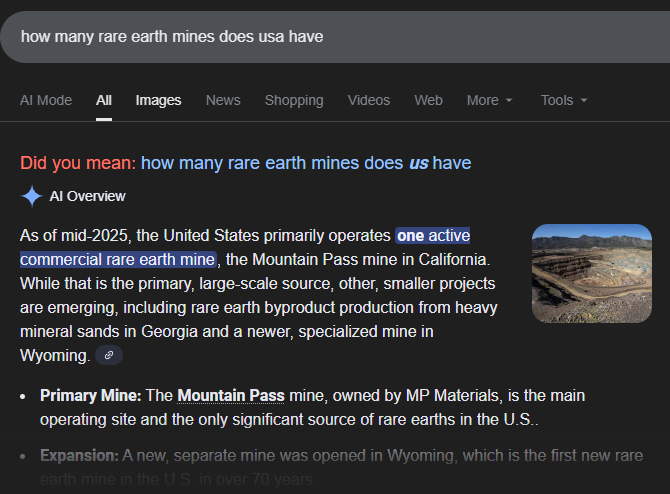Image resolution: width=670 pixels, height=494 pixels.
Task: Click the source link chip icon
Action: click(x=108, y=355)
